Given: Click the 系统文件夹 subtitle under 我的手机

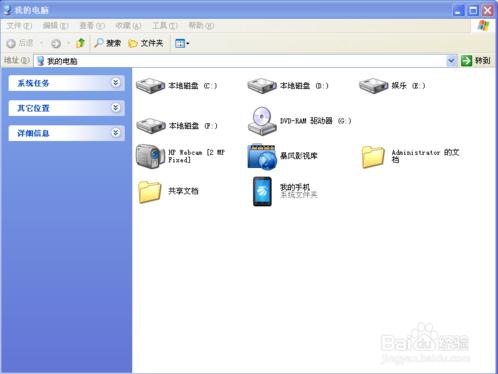Looking at the screenshot, I should [x=299, y=195].
